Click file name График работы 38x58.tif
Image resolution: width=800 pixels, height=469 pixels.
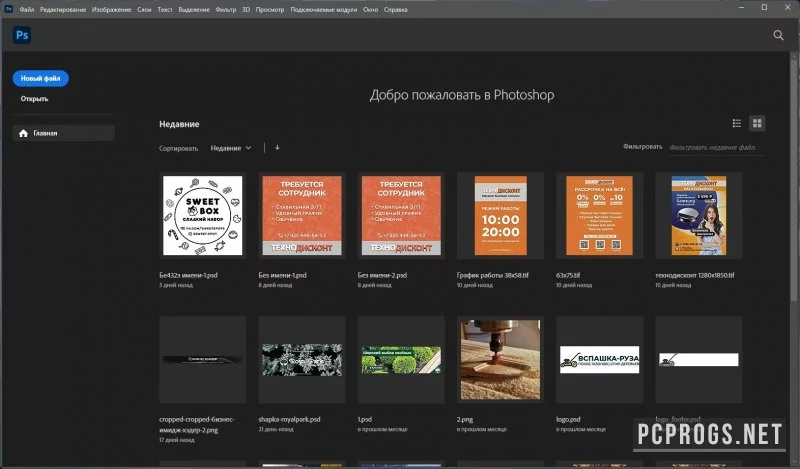click(x=493, y=275)
